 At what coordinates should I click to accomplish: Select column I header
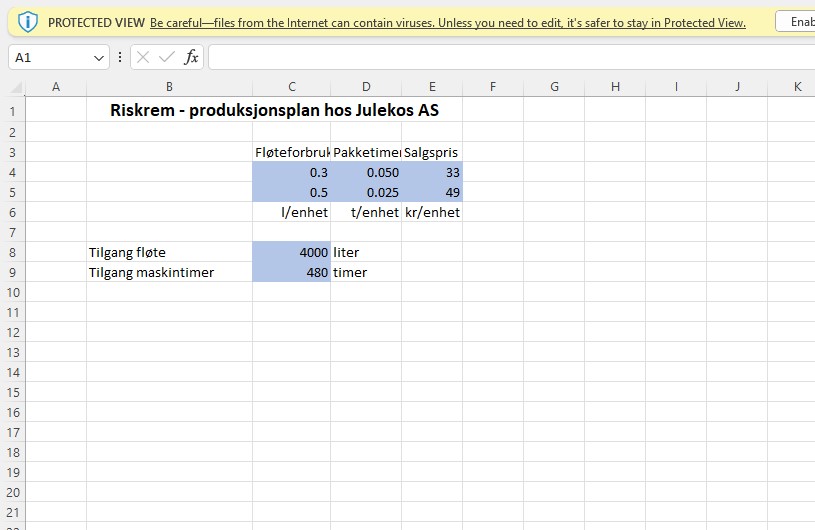(x=676, y=87)
